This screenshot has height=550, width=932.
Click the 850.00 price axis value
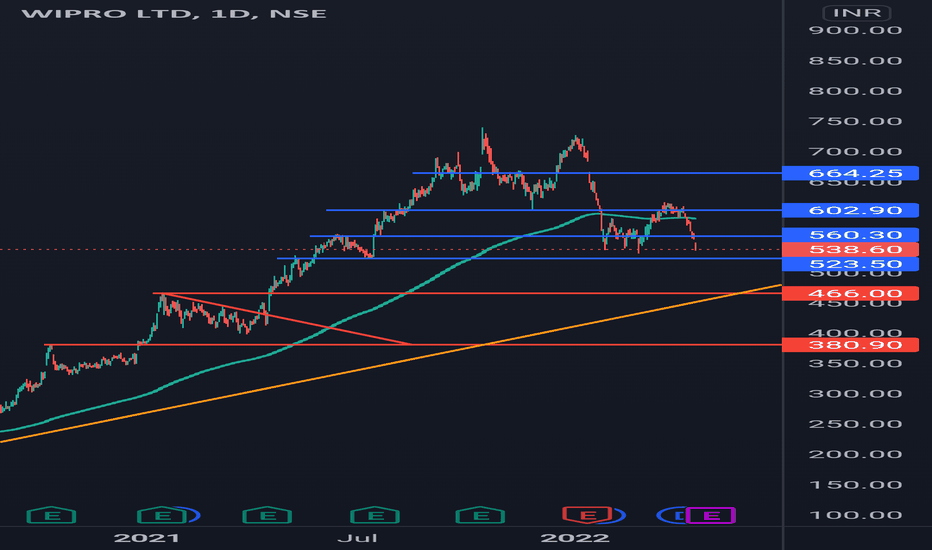tap(855, 61)
